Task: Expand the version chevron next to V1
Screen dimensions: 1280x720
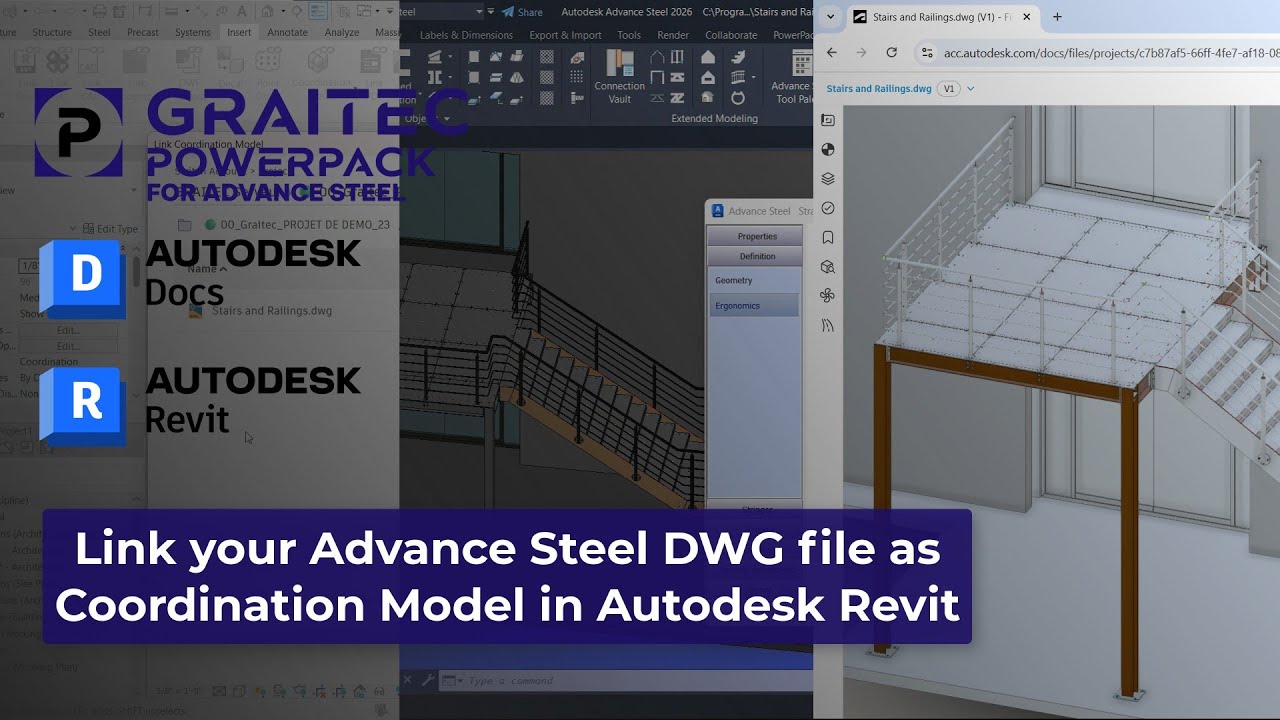Action: (970, 88)
